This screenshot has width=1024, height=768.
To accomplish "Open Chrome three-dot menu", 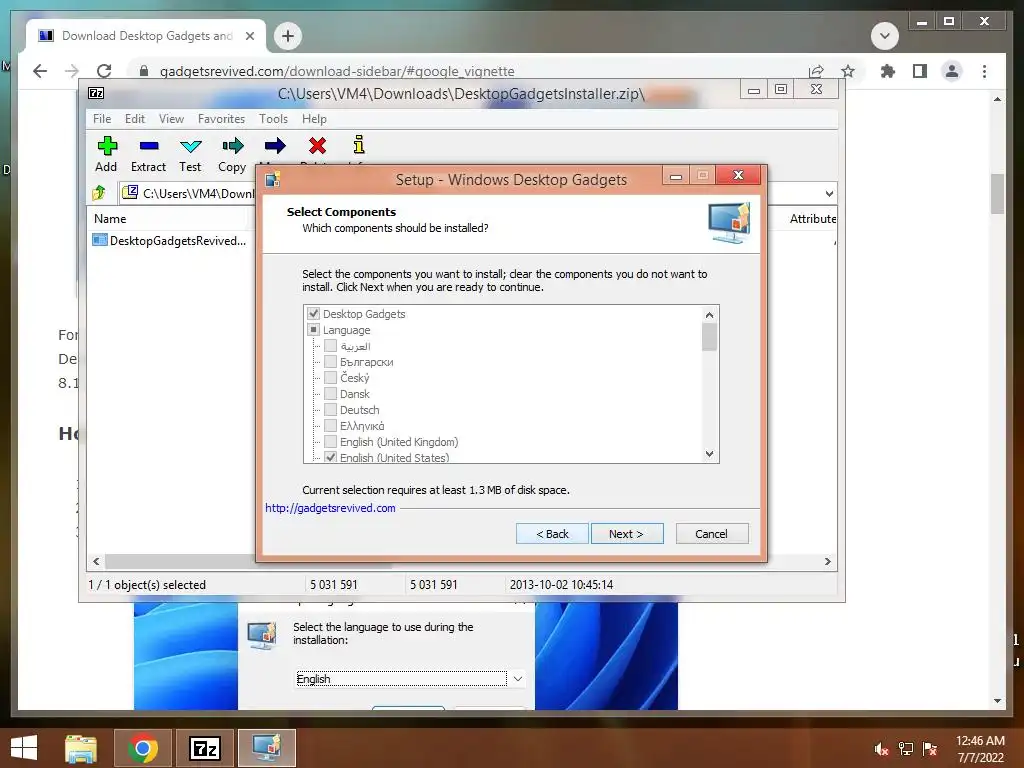I will point(984,71).
